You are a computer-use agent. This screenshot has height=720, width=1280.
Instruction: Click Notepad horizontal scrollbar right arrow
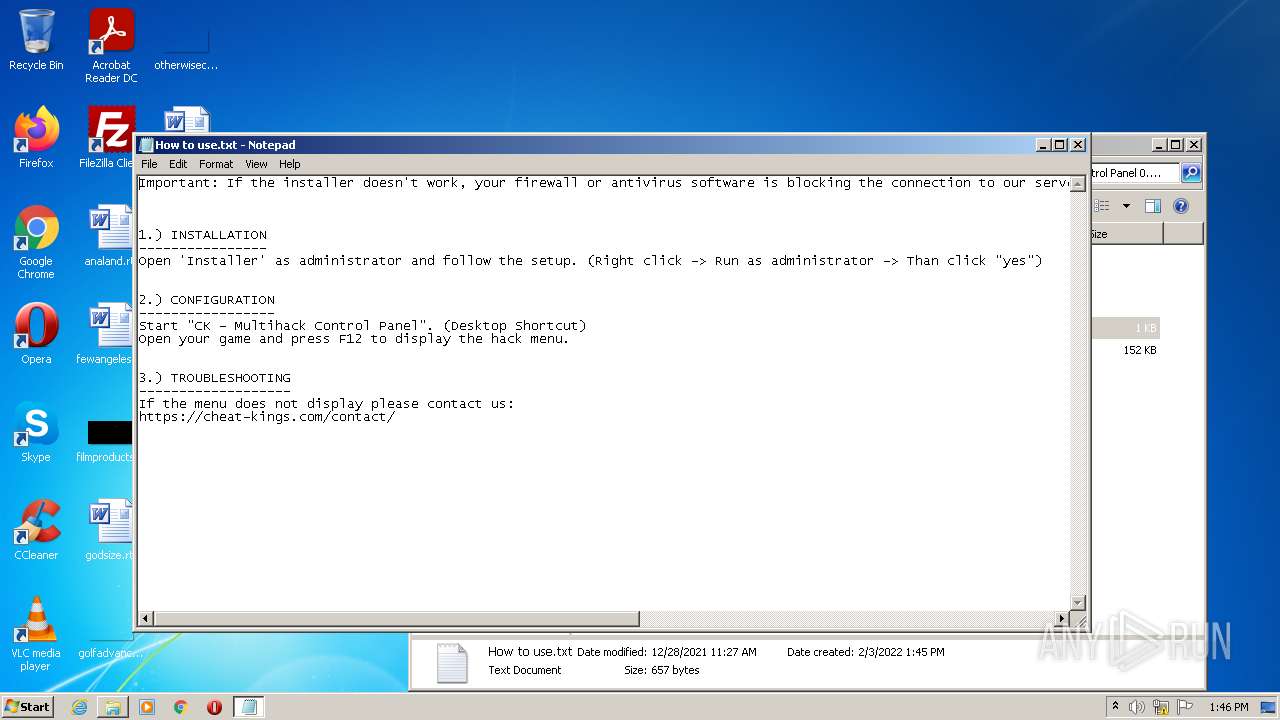pyautogui.click(x=1062, y=619)
